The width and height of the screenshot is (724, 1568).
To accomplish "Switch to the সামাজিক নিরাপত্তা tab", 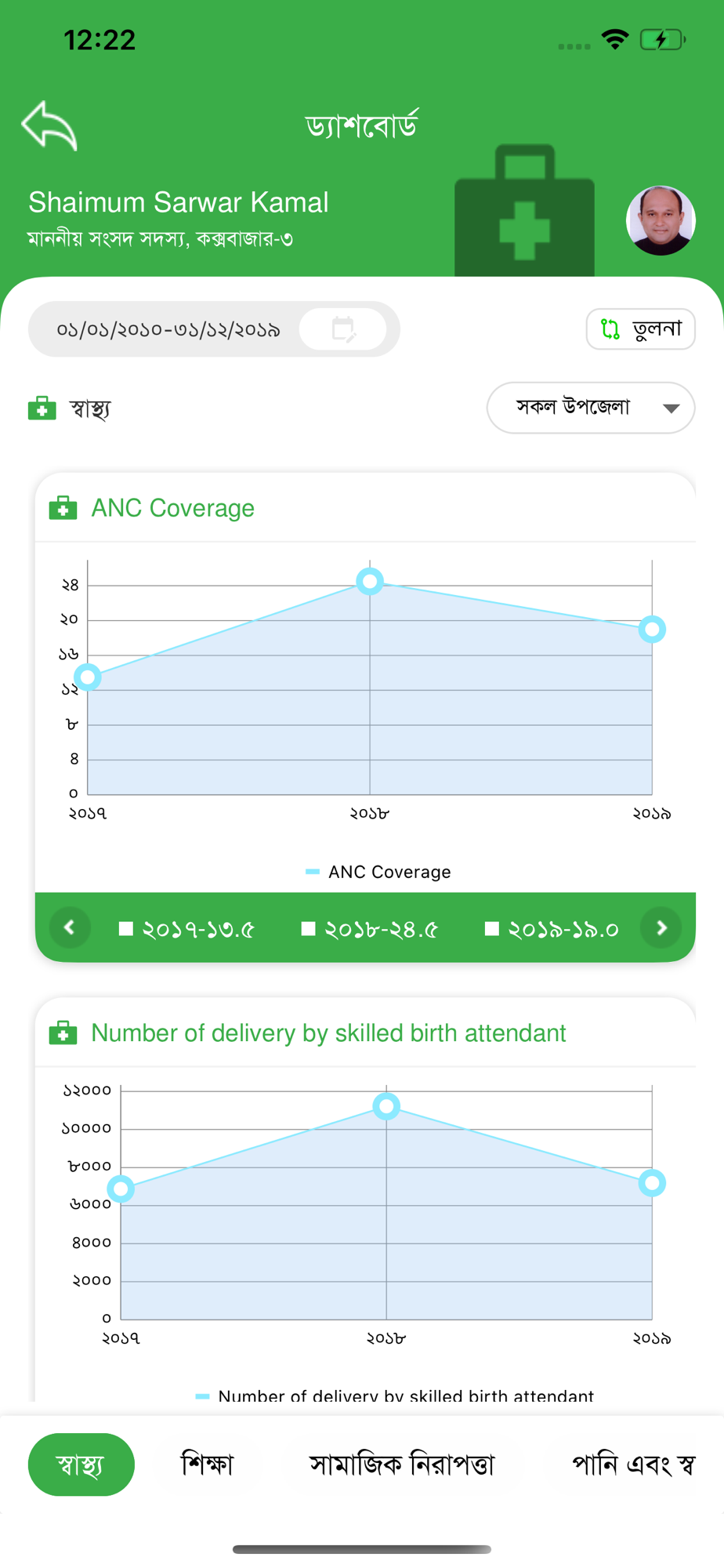I will [x=402, y=1464].
